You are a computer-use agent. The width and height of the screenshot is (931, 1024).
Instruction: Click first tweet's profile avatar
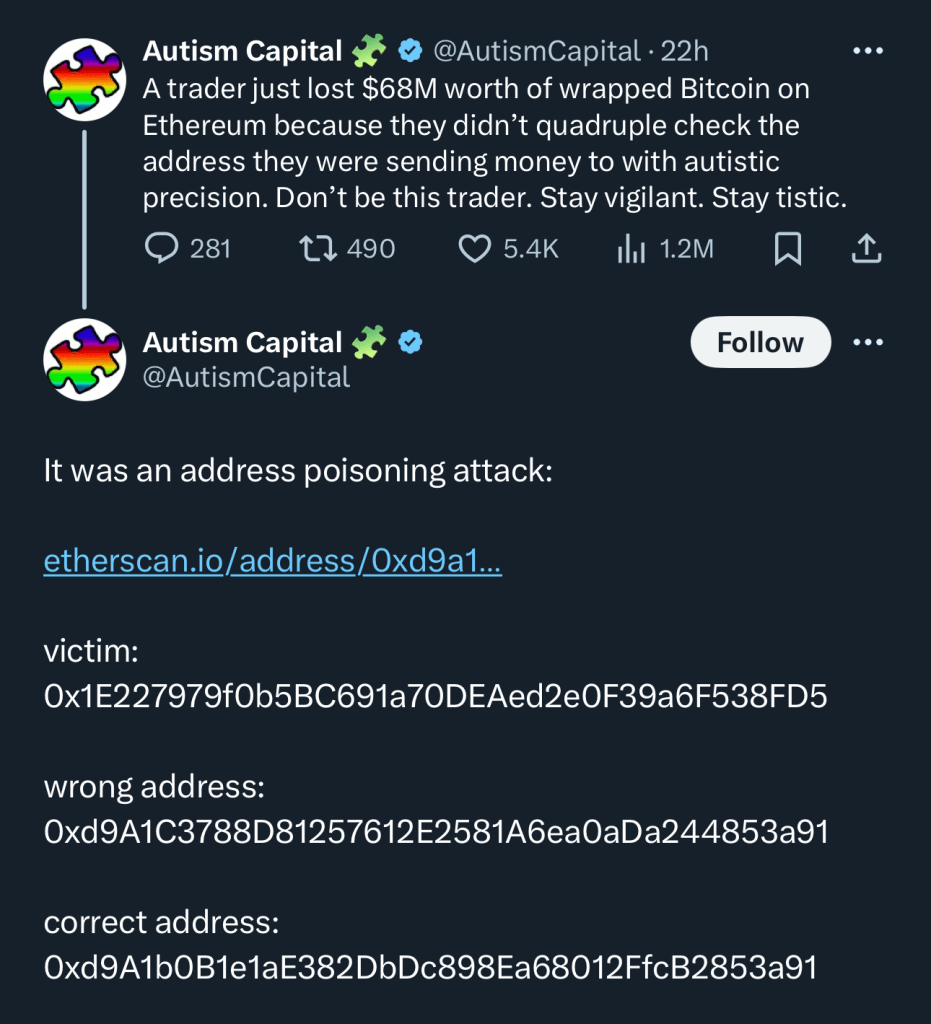pyautogui.click(x=83, y=81)
